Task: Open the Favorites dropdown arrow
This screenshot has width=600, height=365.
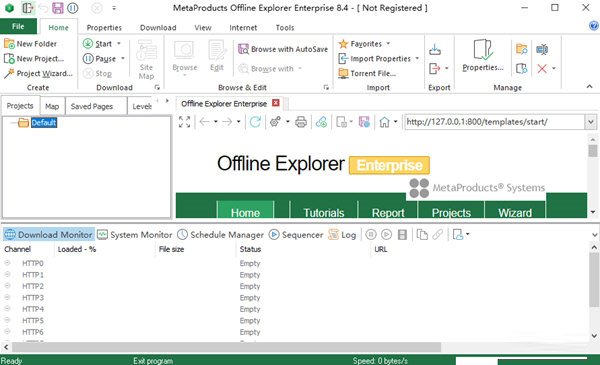Action: click(388, 44)
